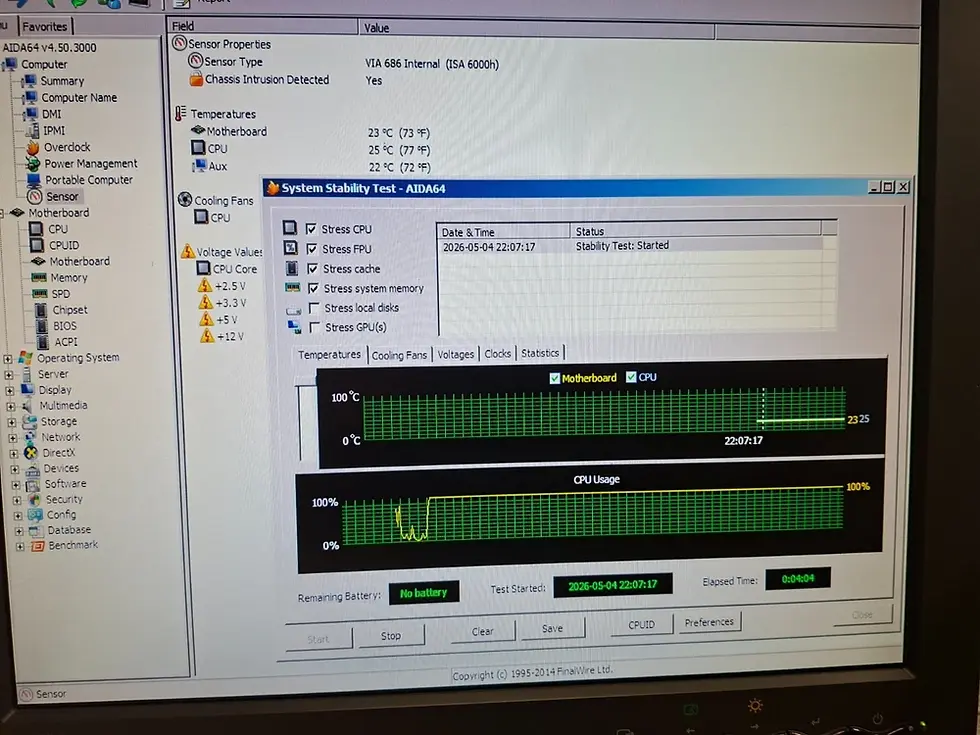The height and width of the screenshot is (735, 980).
Task: Click the Operating System Windows flag icon
Action: [26, 358]
